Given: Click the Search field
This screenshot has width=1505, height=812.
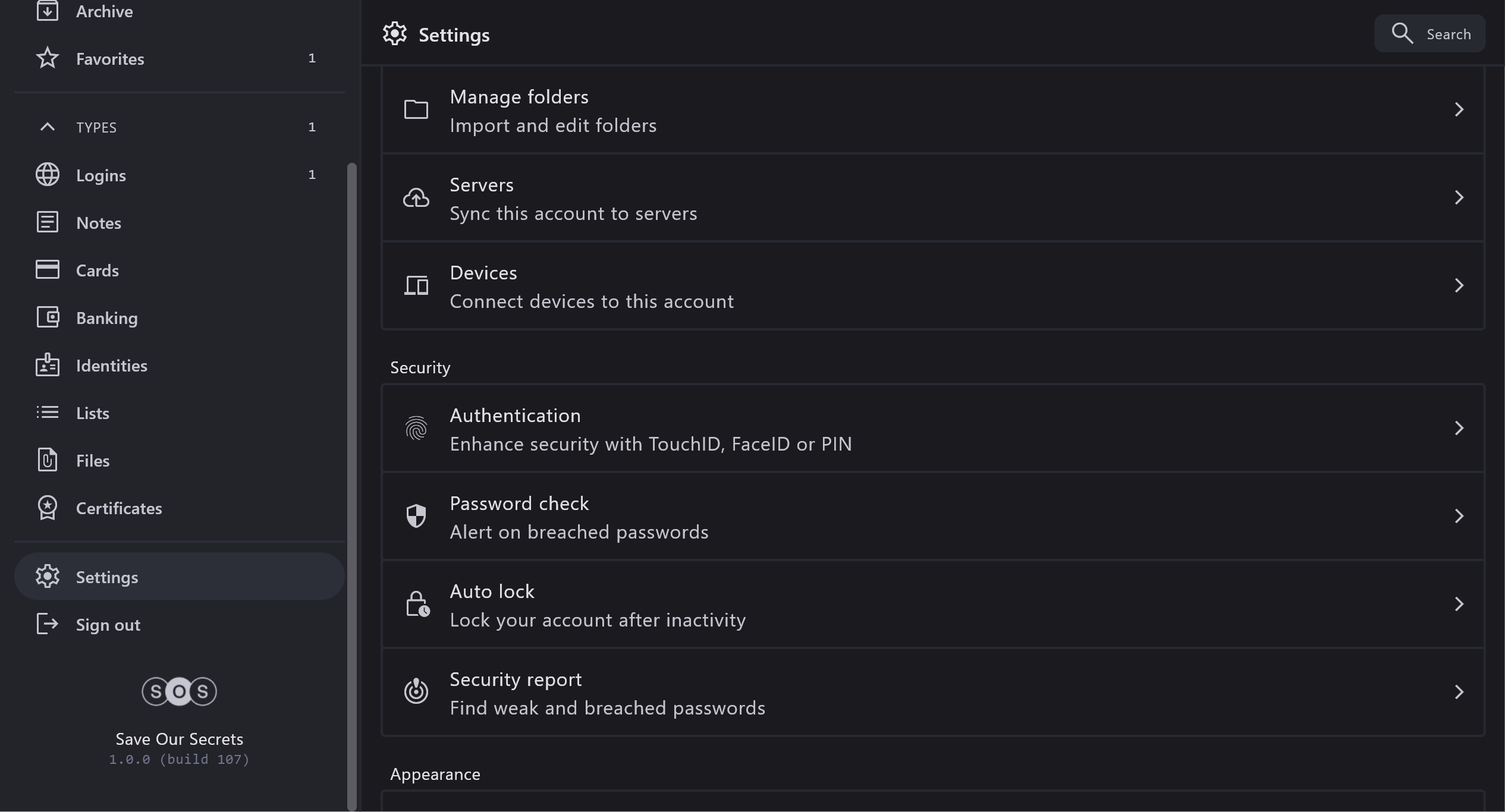Looking at the screenshot, I should 1430,34.
